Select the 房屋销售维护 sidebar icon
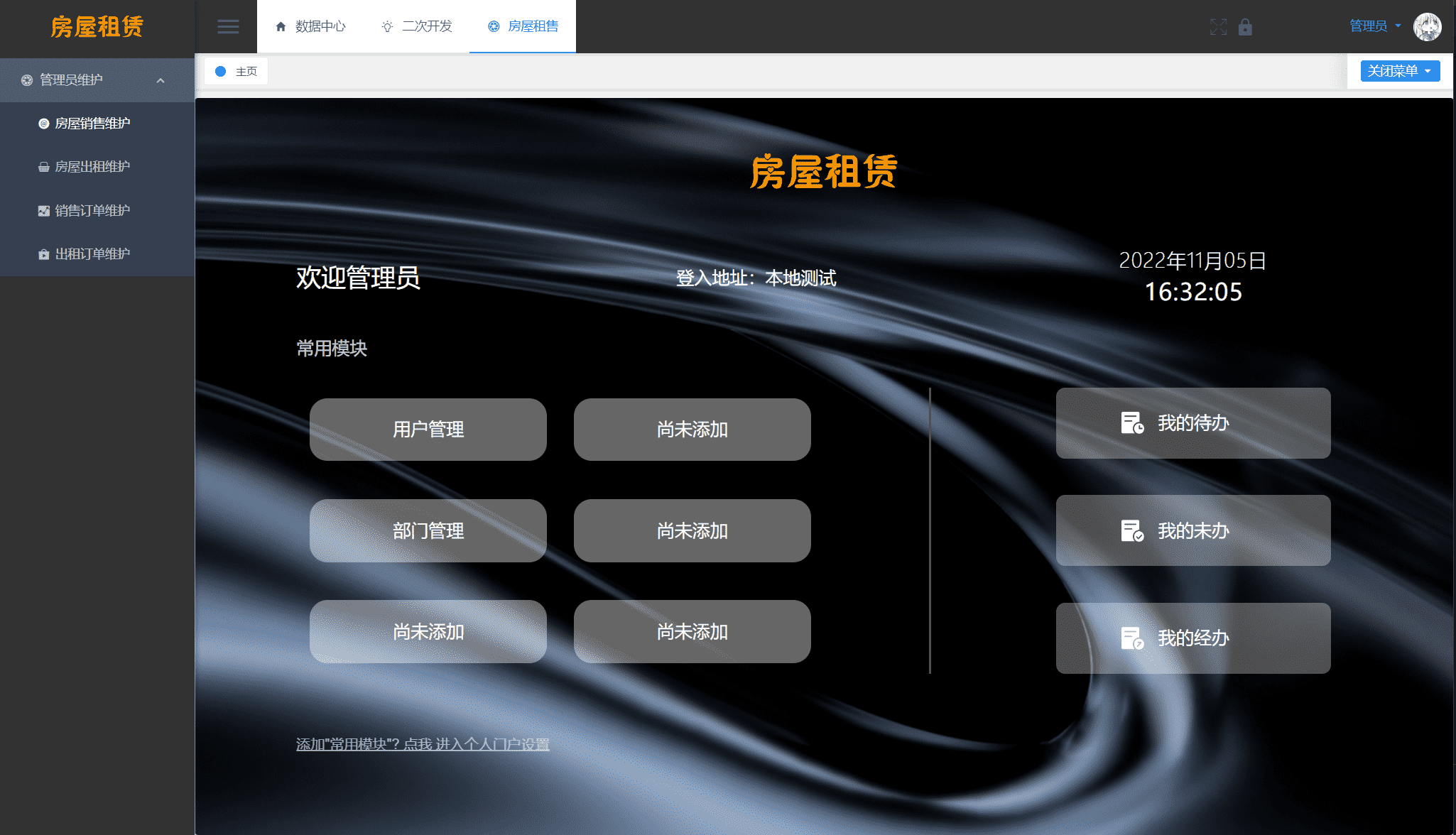Screen dimensions: 1456x835 click(x=43, y=123)
